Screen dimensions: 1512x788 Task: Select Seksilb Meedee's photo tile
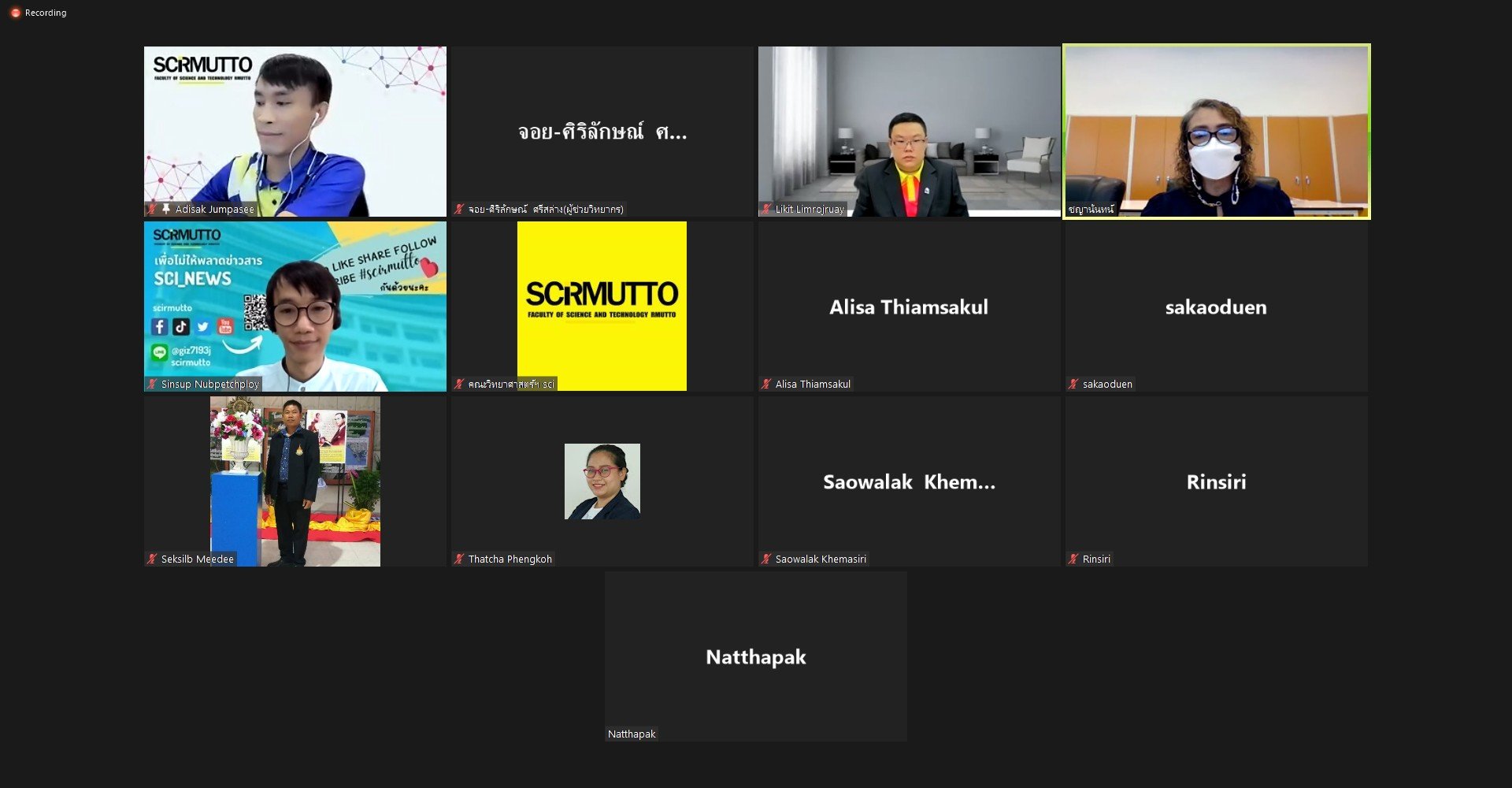tap(295, 481)
